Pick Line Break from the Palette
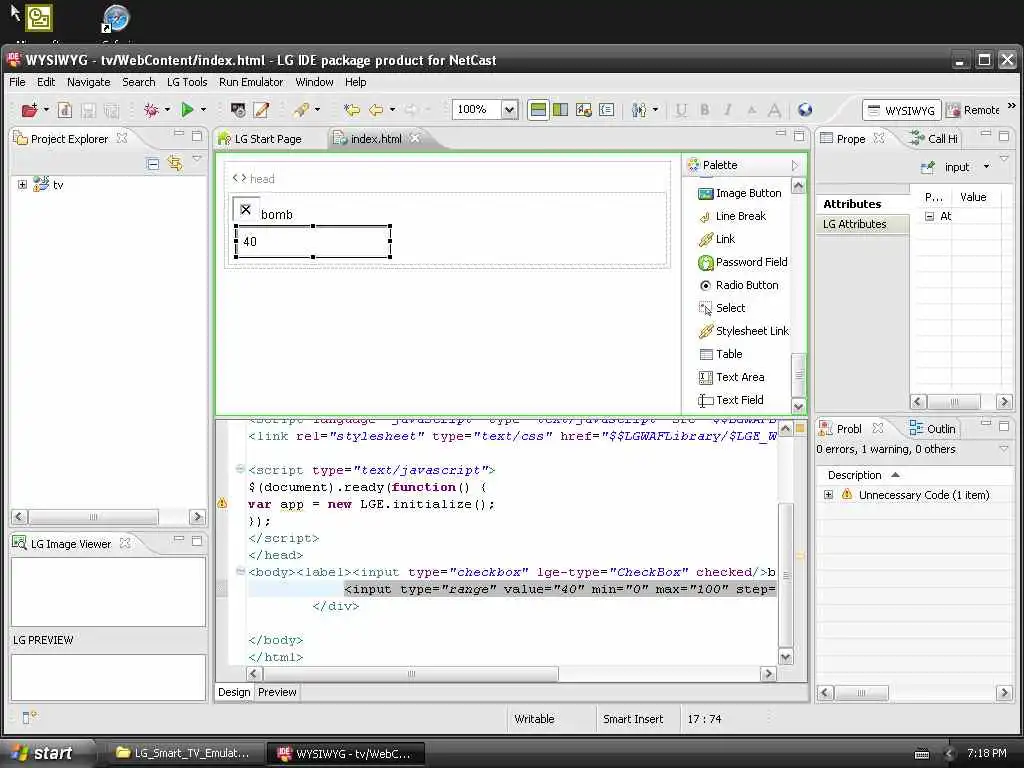The image size is (1024, 768). [731, 216]
